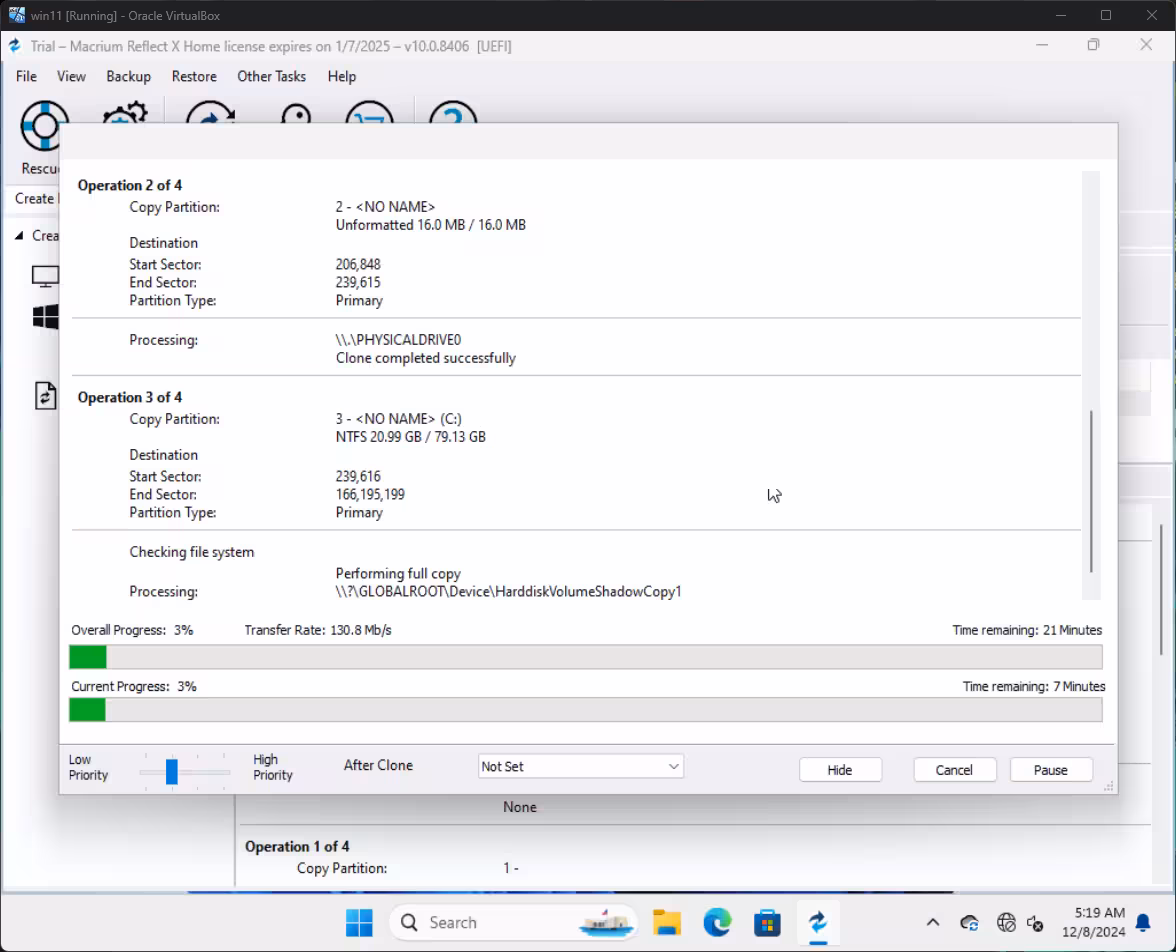Open the Other Tasks menu
This screenshot has width=1176, height=952.
click(x=272, y=76)
